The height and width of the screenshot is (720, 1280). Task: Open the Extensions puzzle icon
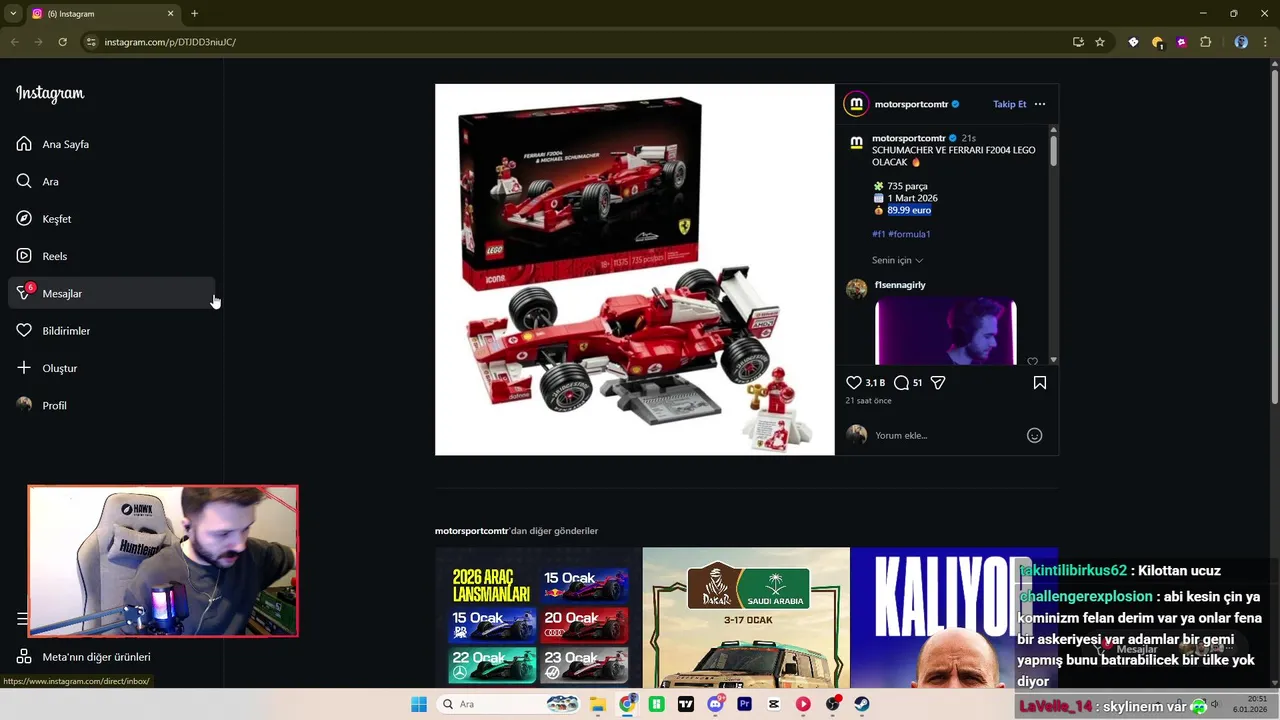(x=1205, y=42)
